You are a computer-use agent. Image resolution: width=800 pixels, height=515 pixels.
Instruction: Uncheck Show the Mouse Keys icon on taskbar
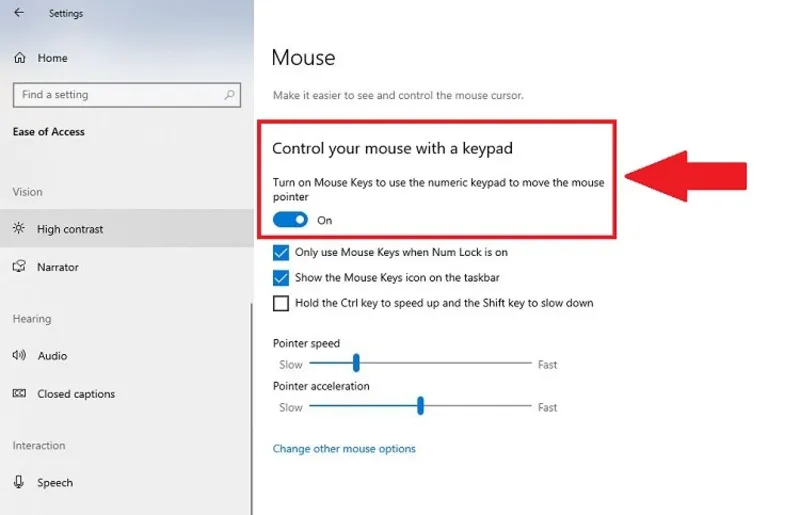281,278
